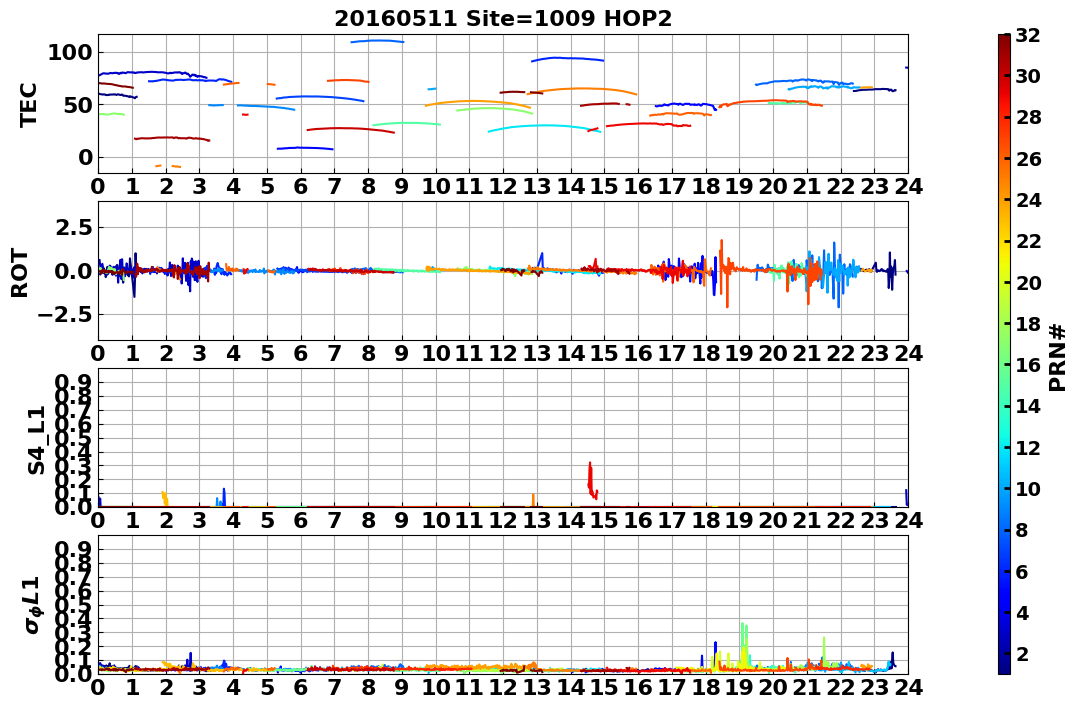
Task: Click colorbar tick label "6"
Action: [x=1022, y=571]
